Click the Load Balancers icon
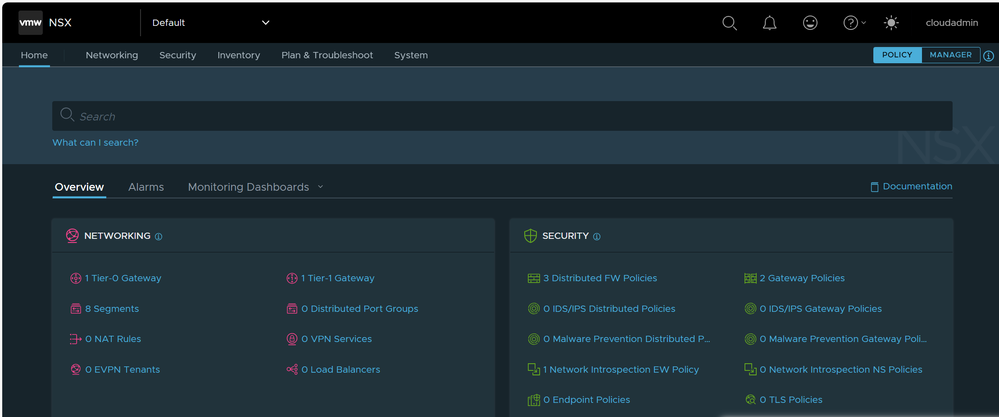This screenshot has width=999, height=417. tap(292, 369)
